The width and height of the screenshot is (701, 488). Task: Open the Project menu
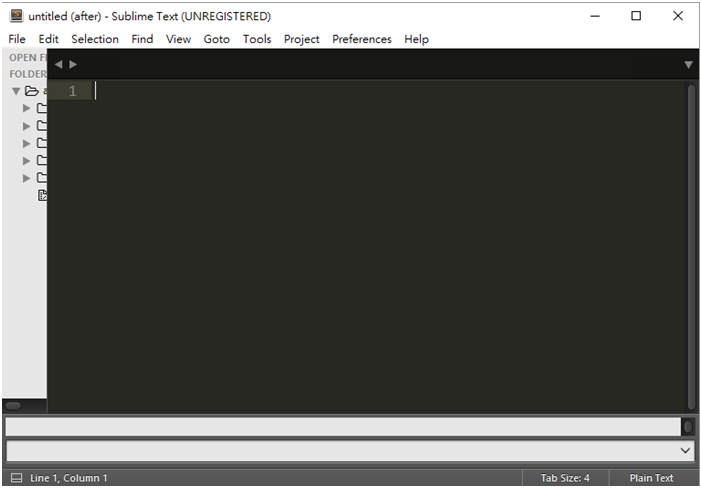pos(302,39)
